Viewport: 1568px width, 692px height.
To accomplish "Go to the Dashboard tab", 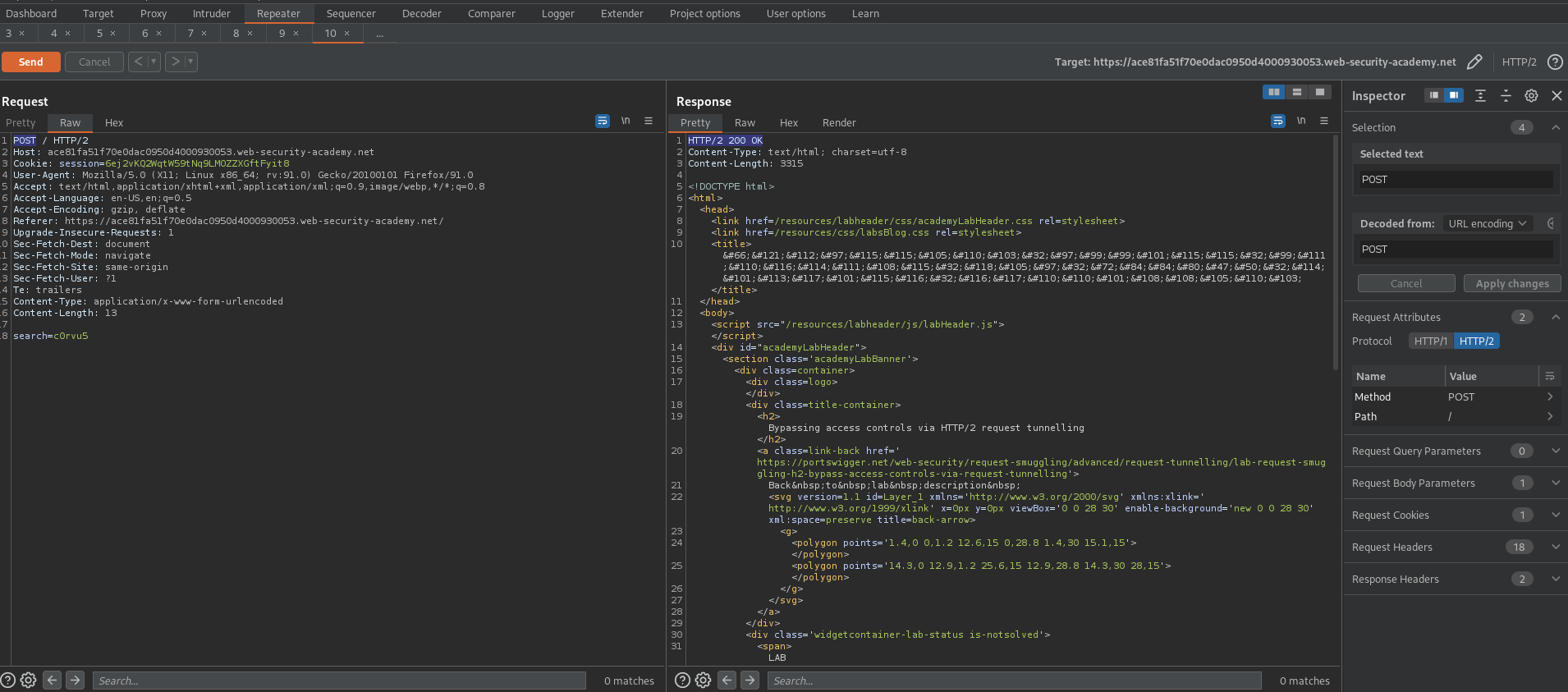I will 31,13.
